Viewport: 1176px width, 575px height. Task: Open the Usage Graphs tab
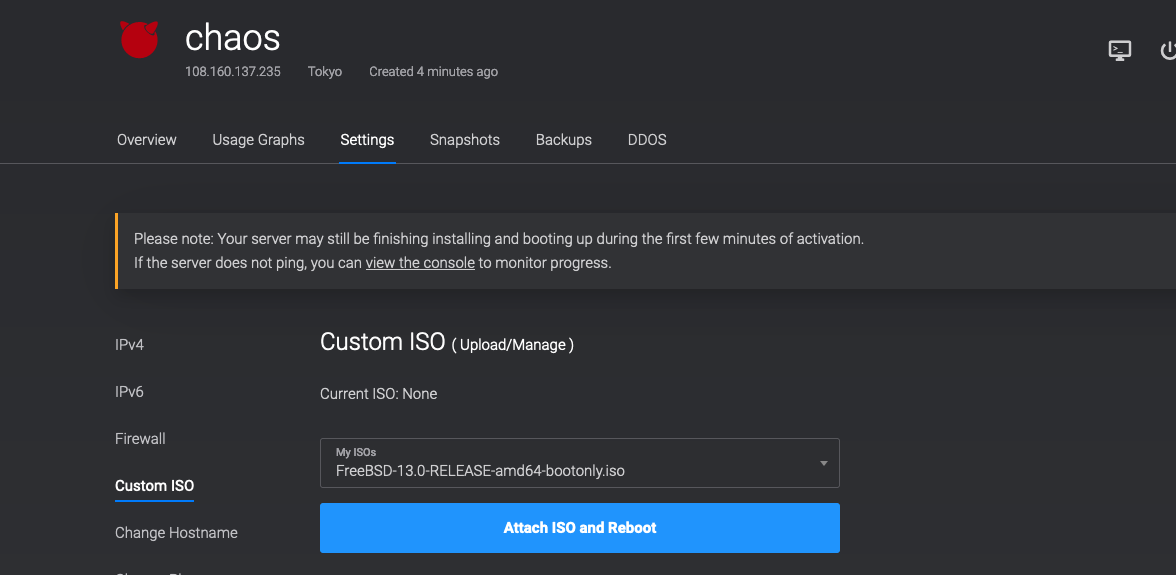coord(258,140)
